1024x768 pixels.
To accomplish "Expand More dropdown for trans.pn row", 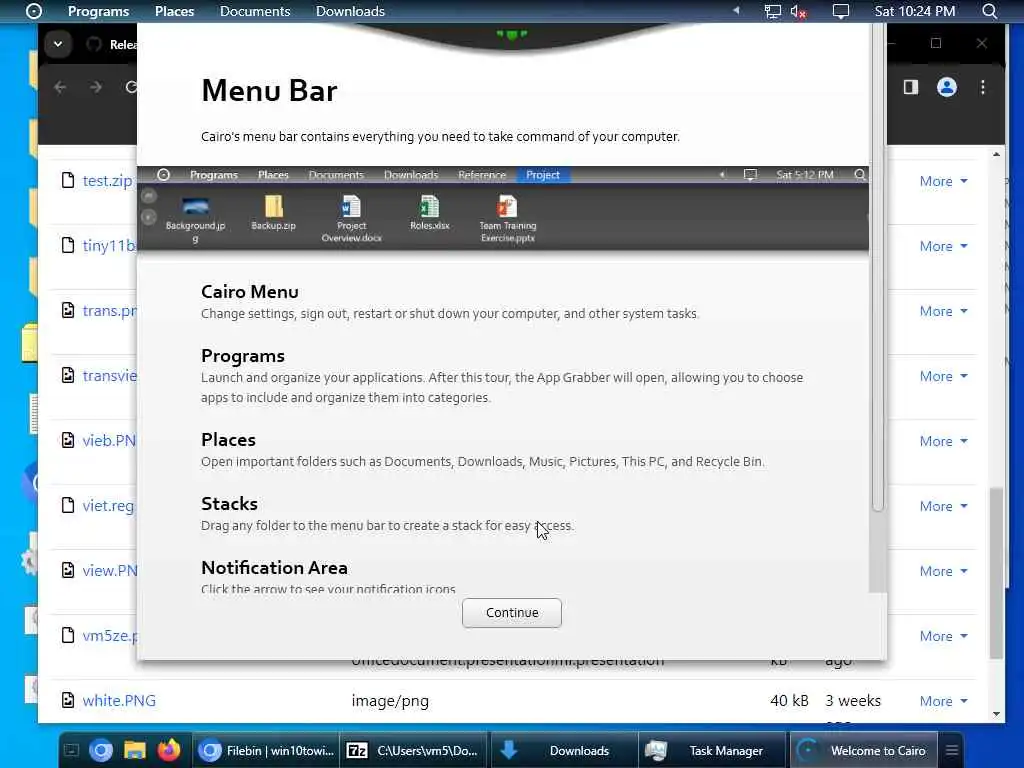I will coord(943,311).
